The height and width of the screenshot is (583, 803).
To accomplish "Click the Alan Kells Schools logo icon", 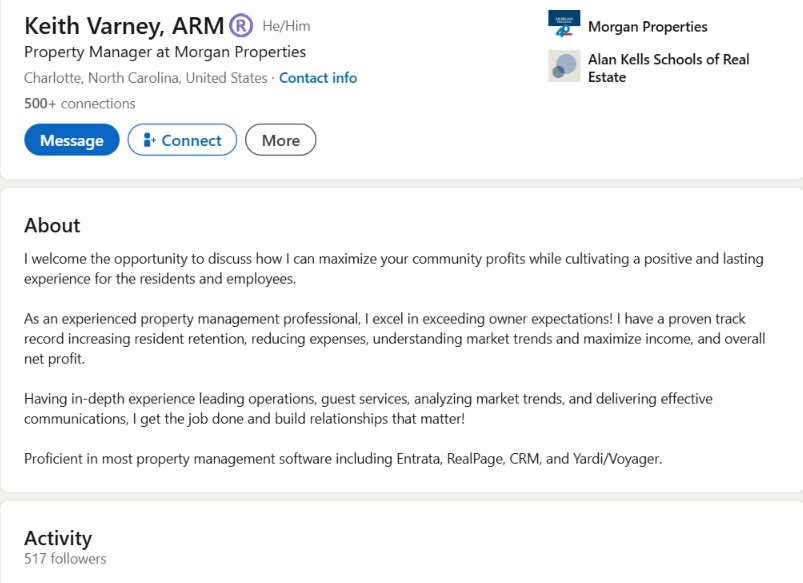I will coord(564,66).
